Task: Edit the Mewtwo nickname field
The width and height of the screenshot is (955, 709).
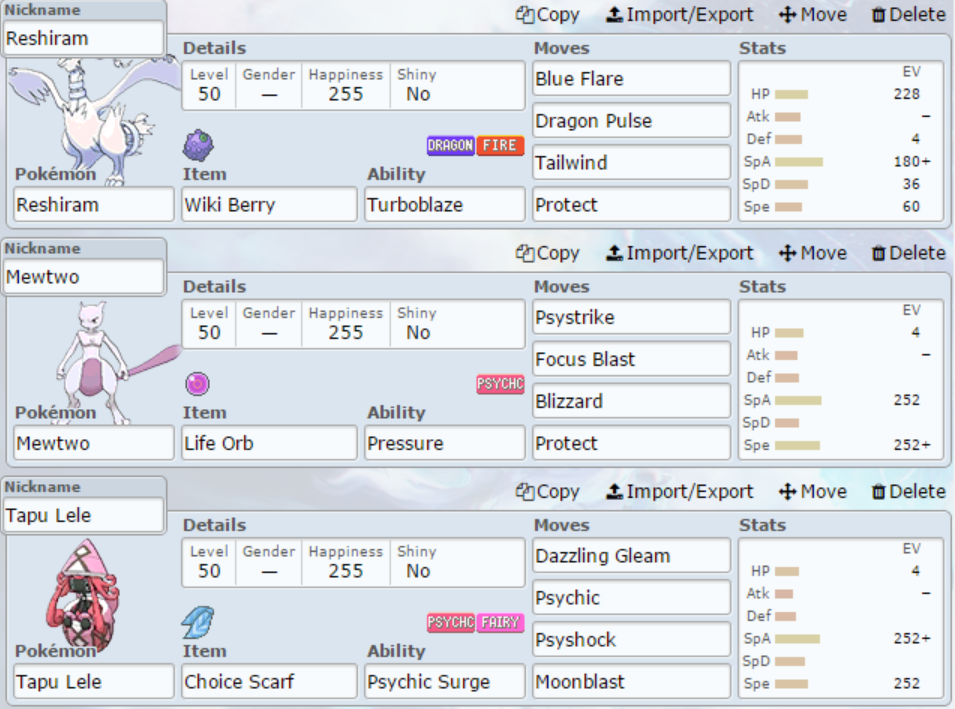Action: (x=84, y=277)
